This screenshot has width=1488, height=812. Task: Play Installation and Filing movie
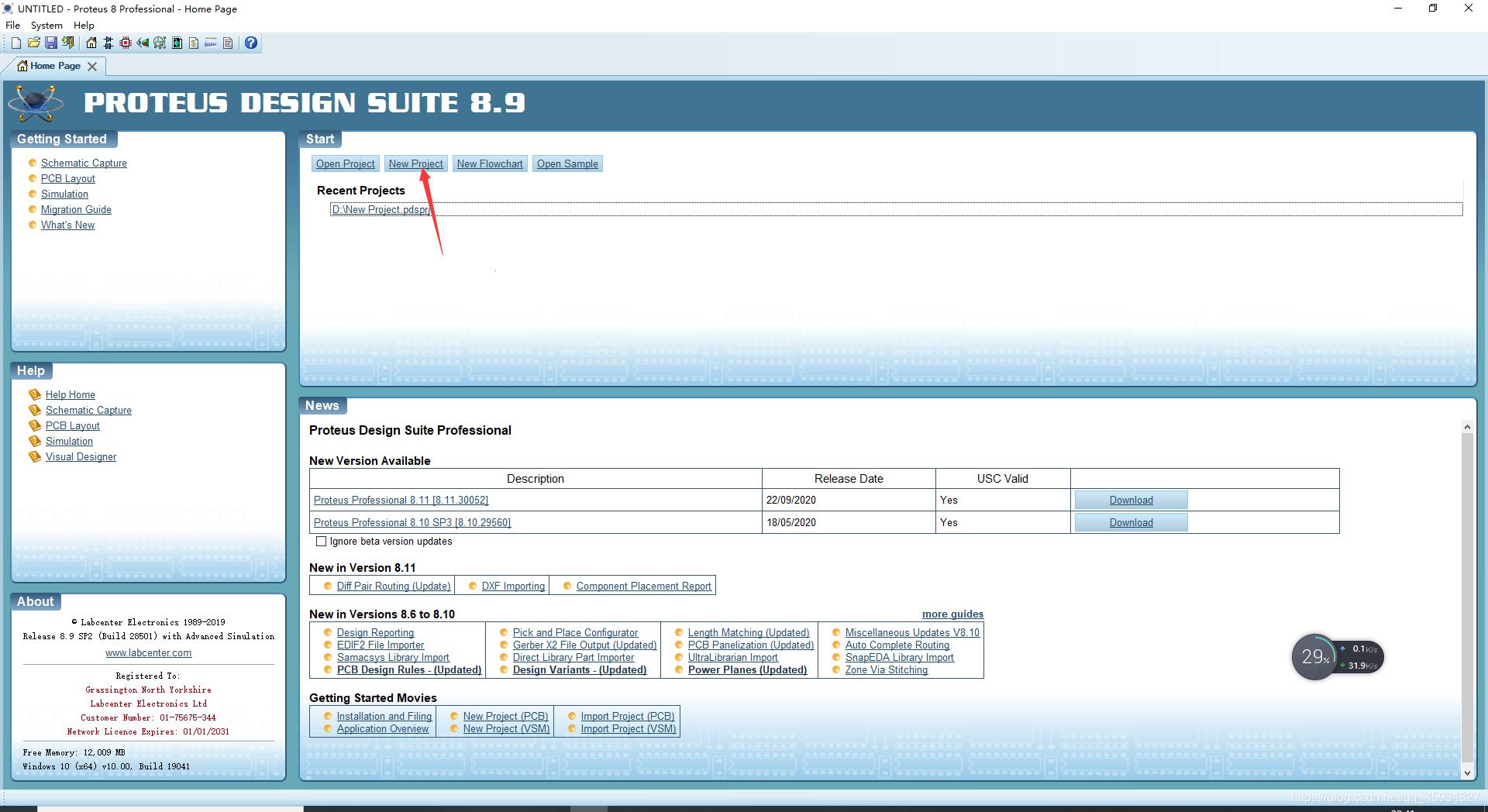(384, 716)
